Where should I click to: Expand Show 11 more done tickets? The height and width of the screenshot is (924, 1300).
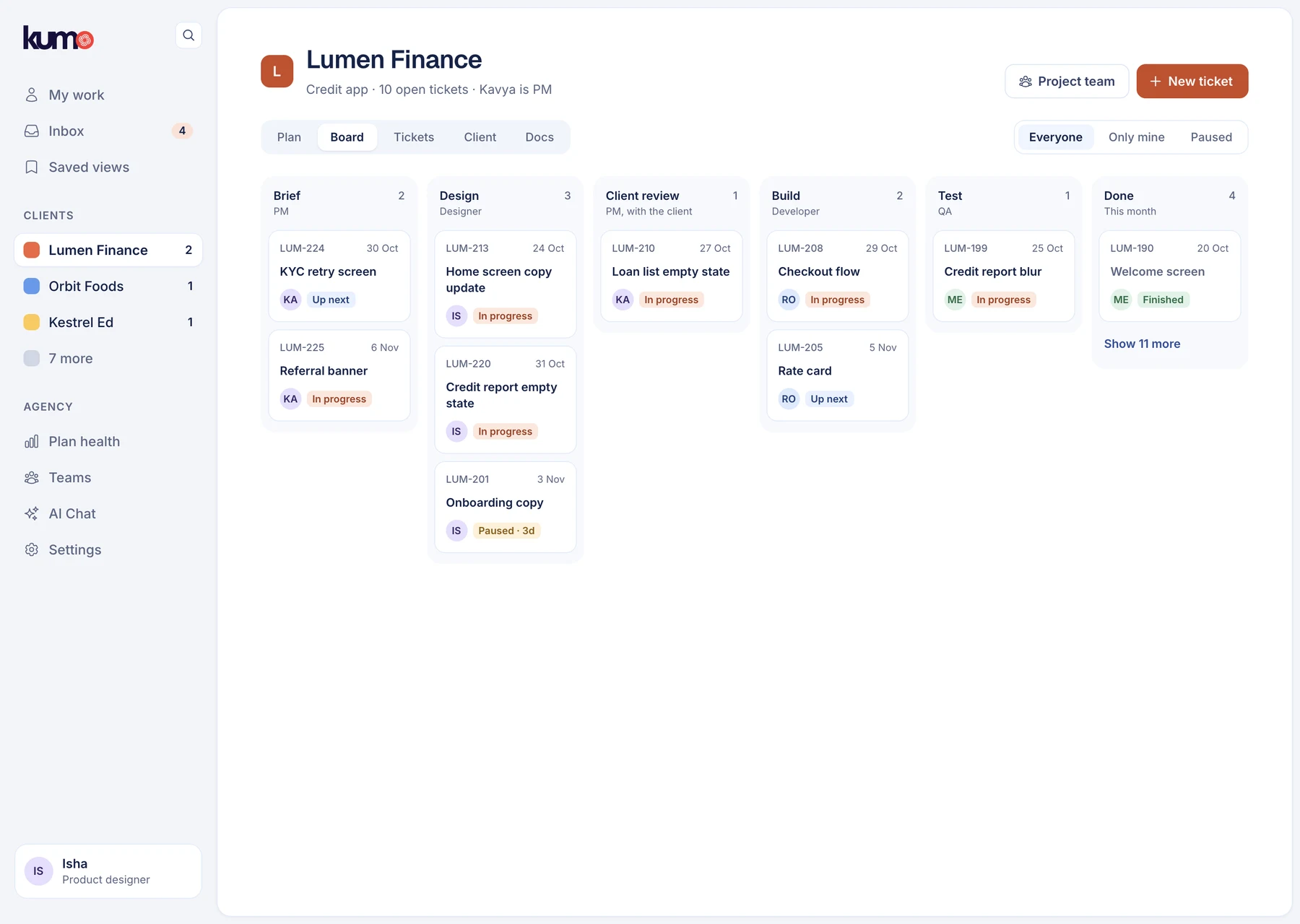[x=1142, y=344]
